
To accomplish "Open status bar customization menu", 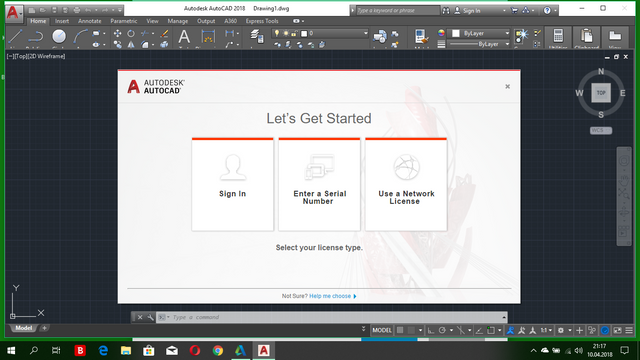I will (629, 330).
